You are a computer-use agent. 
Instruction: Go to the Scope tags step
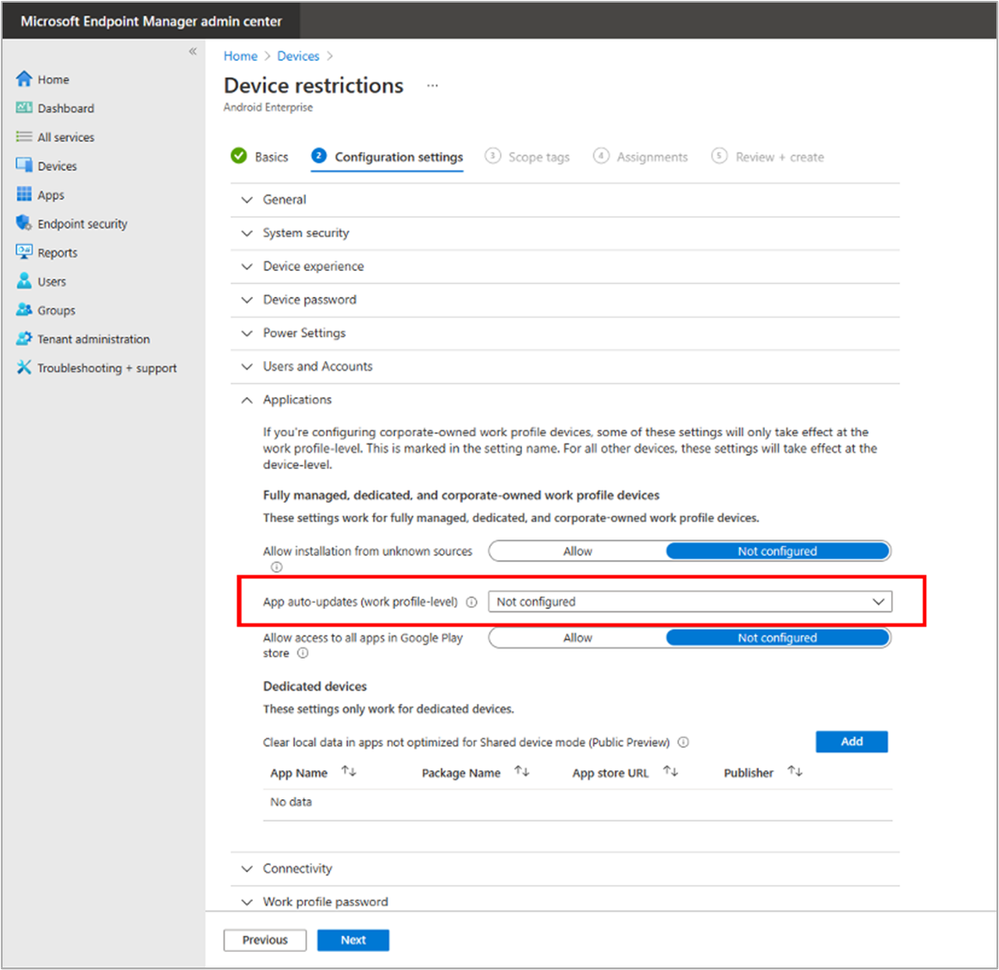click(x=527, y=157)
